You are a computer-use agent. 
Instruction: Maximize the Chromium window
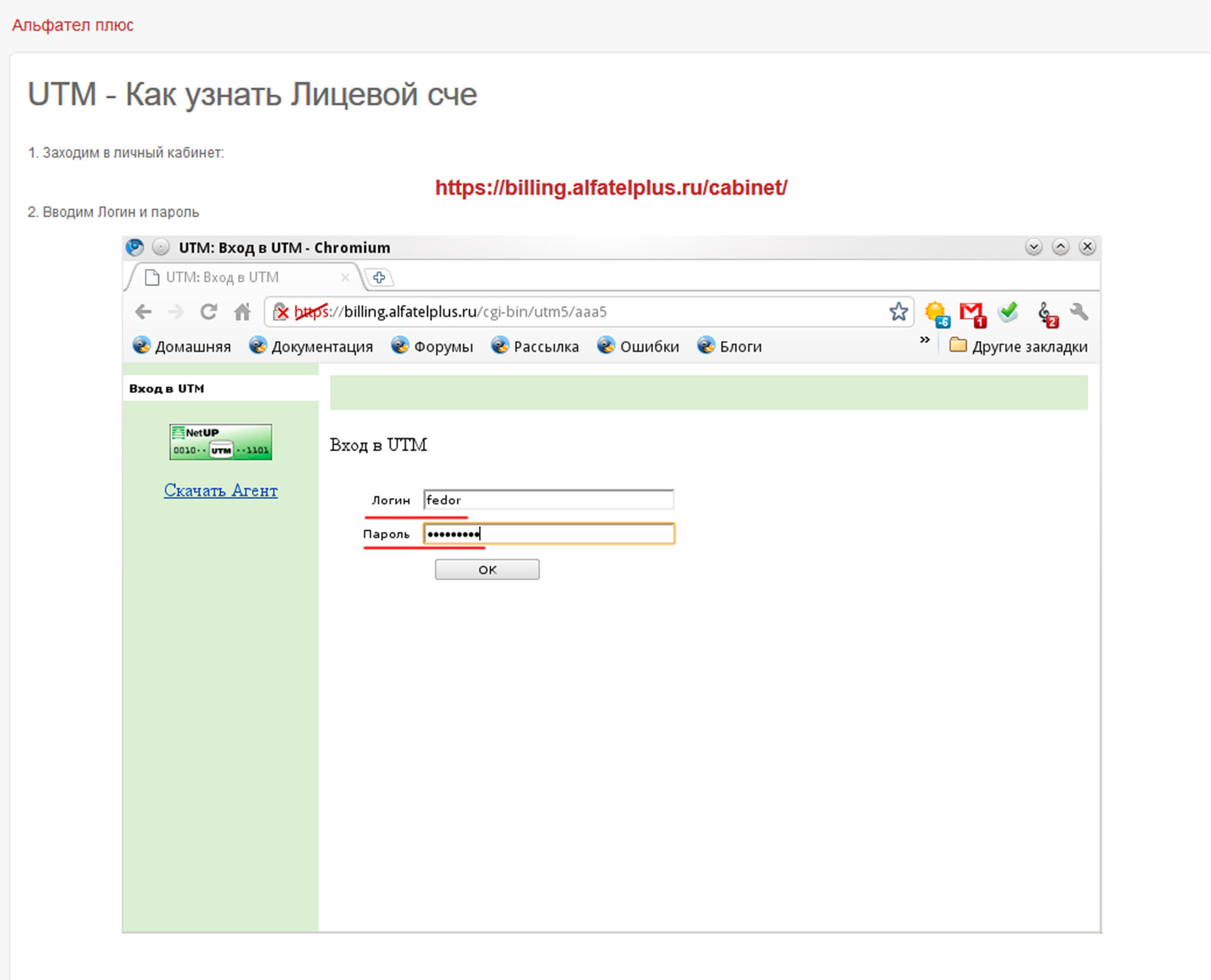[1061, 247]
